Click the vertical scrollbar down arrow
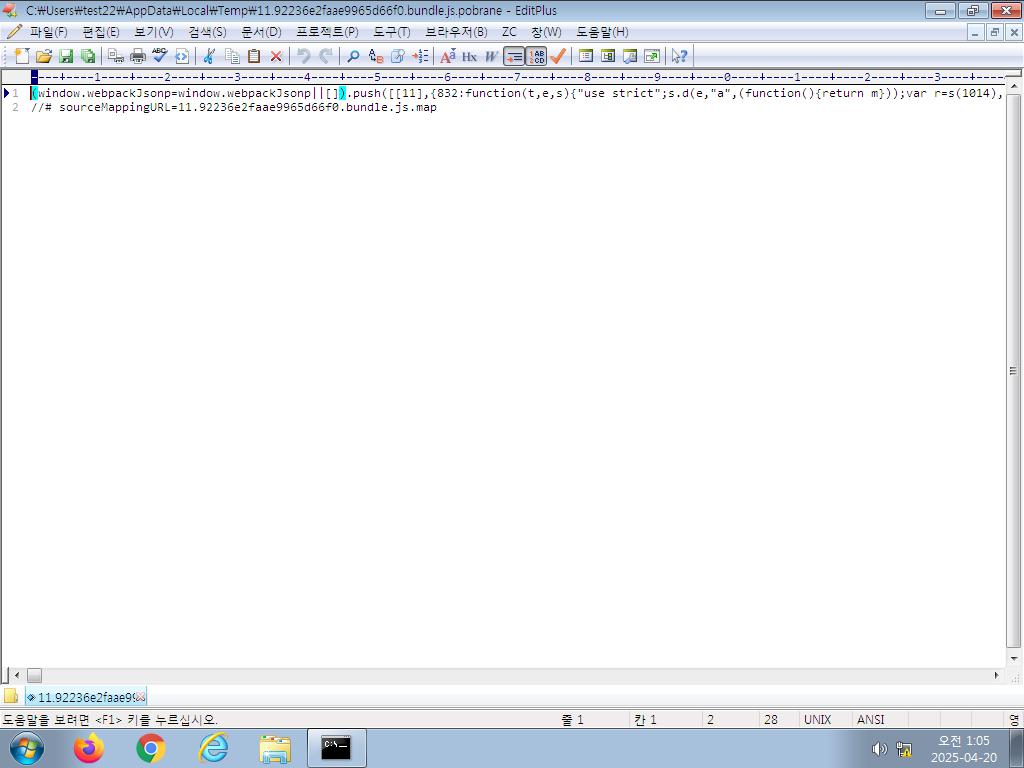 pos(1014,658)
